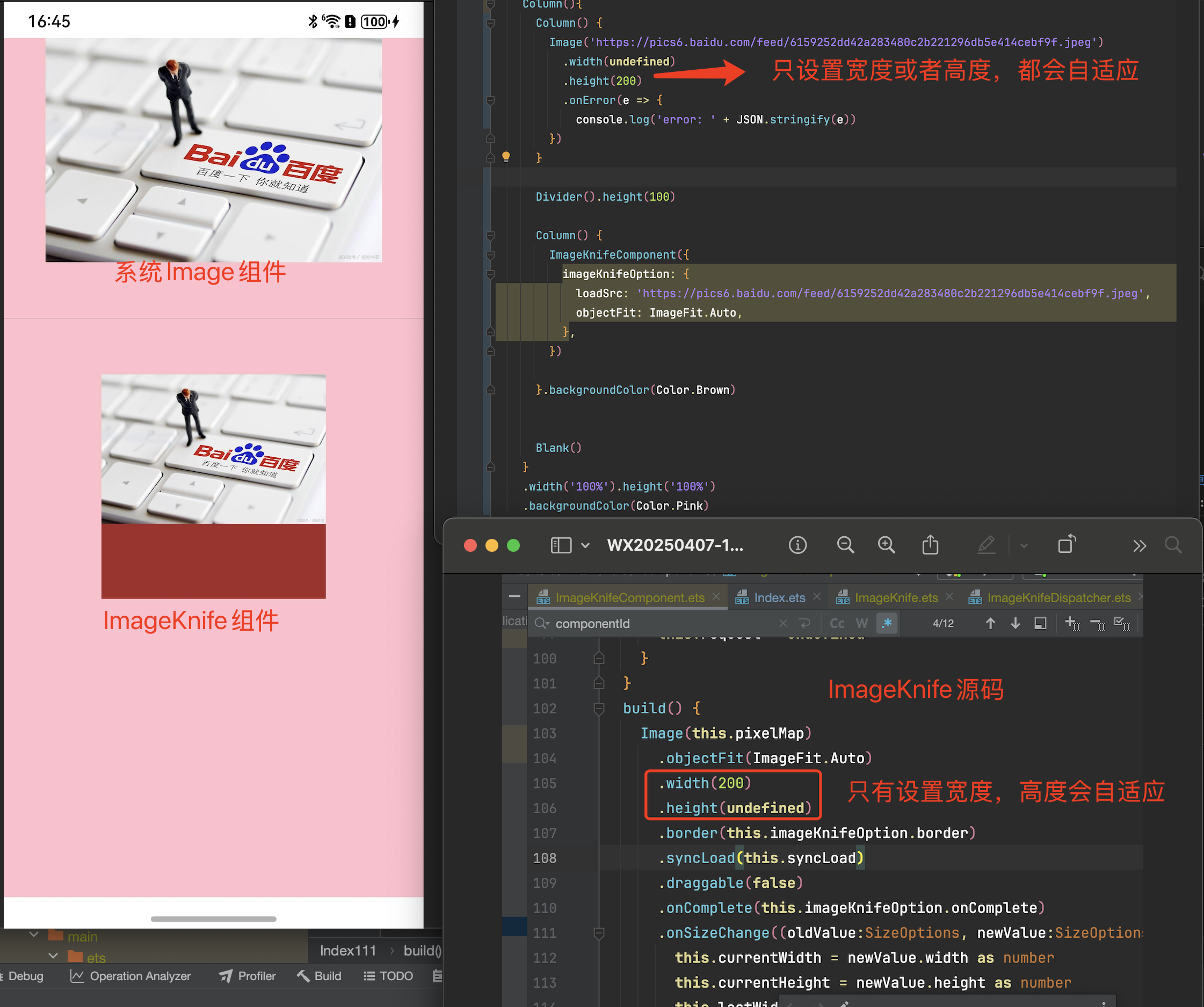The width and height of the screenshot is (1204, 1007).
Task: Tap the Bluetooth icon in phone status bar
Action: (x=313, y=21)
